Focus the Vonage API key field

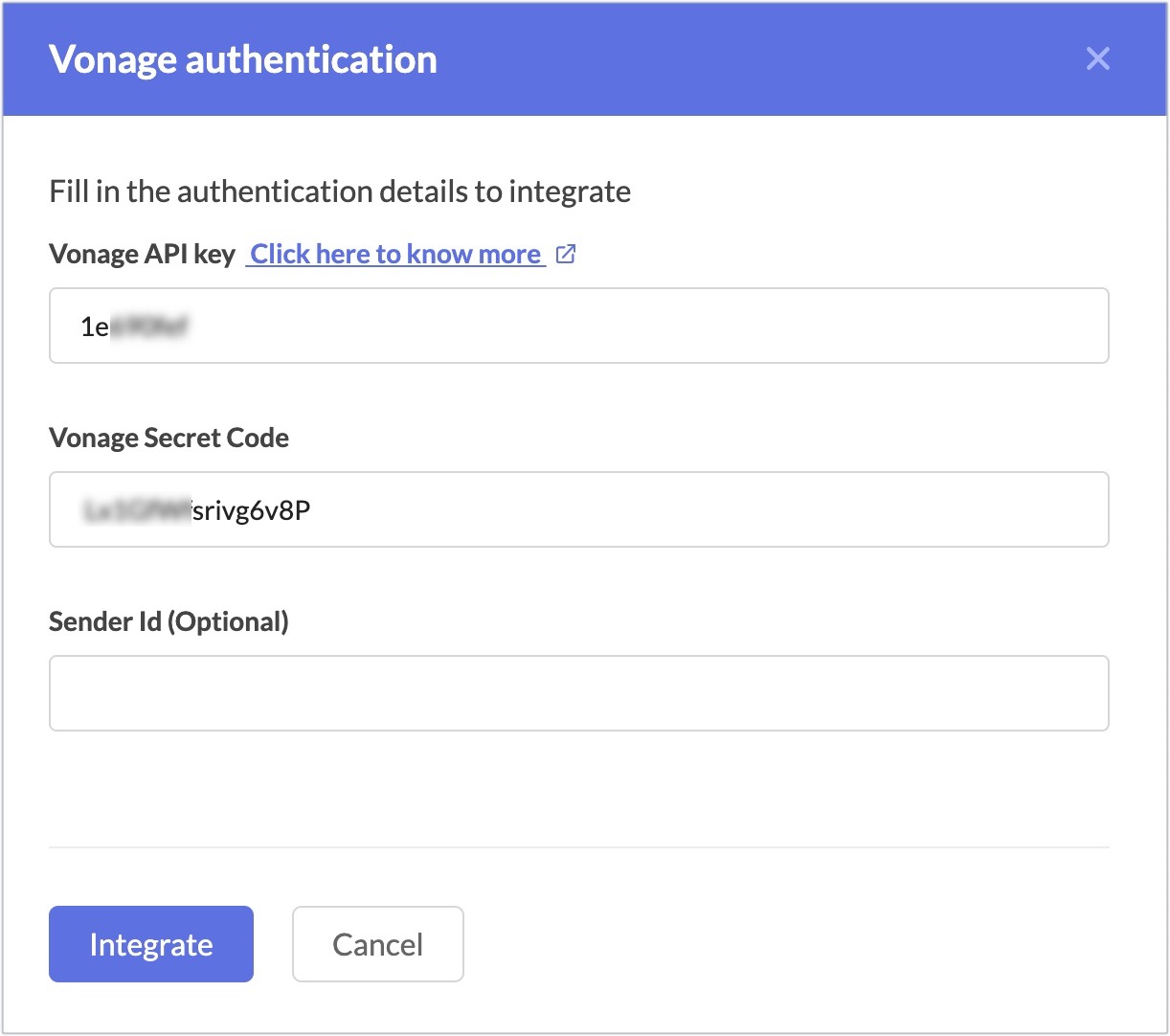[578, 326]
